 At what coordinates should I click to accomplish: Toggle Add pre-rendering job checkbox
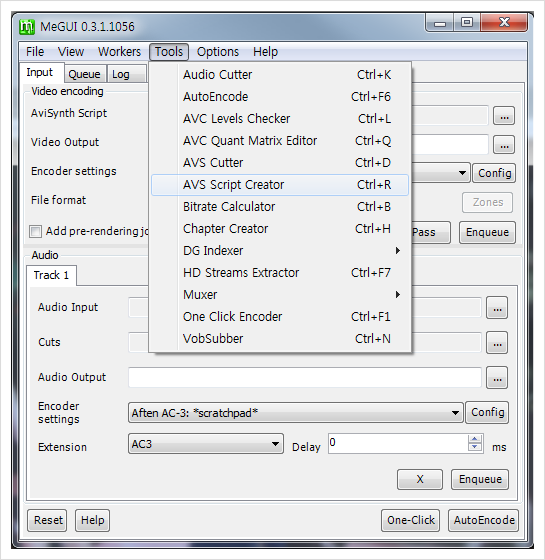click(x=35, y=231)
